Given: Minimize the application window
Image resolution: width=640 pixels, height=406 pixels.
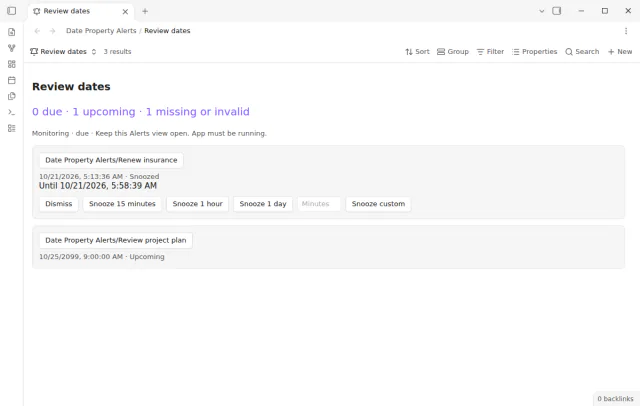Looking at the screenshot, I should coord(581,11).
